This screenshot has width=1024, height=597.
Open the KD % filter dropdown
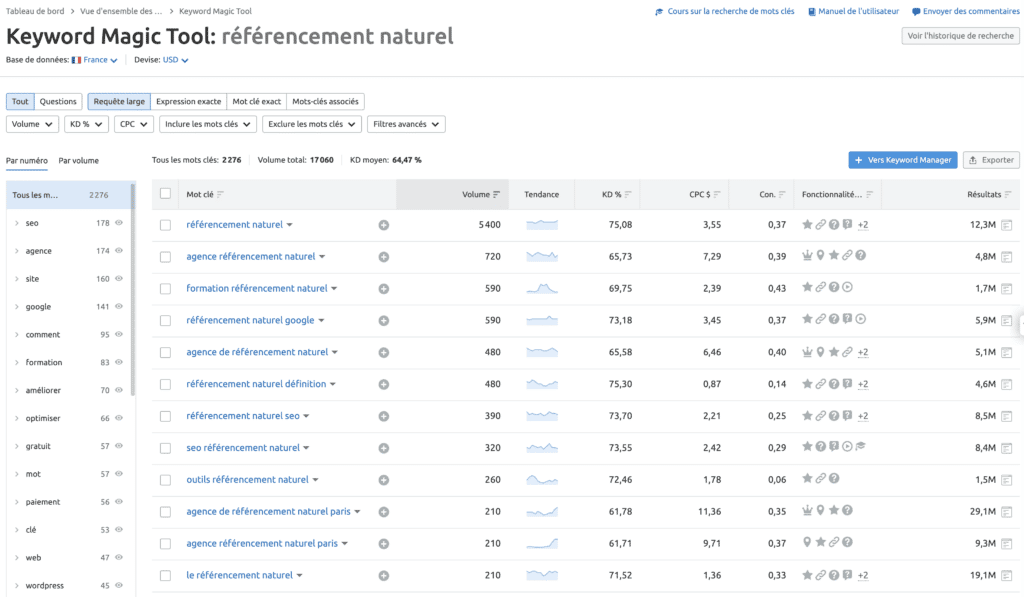point(86,124)
